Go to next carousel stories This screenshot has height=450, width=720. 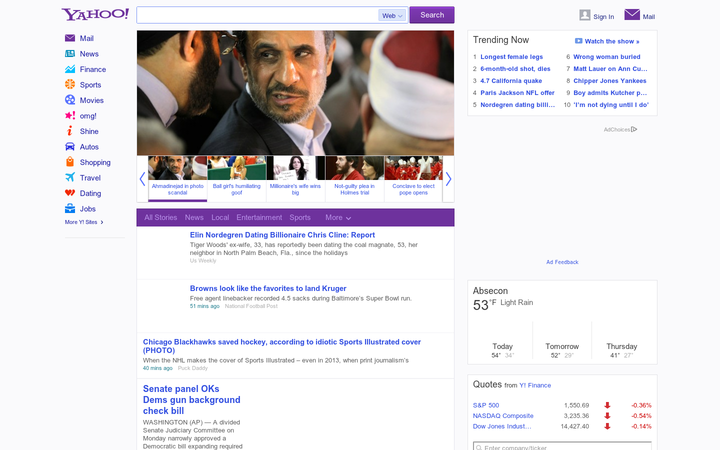[x=449, y=179]
